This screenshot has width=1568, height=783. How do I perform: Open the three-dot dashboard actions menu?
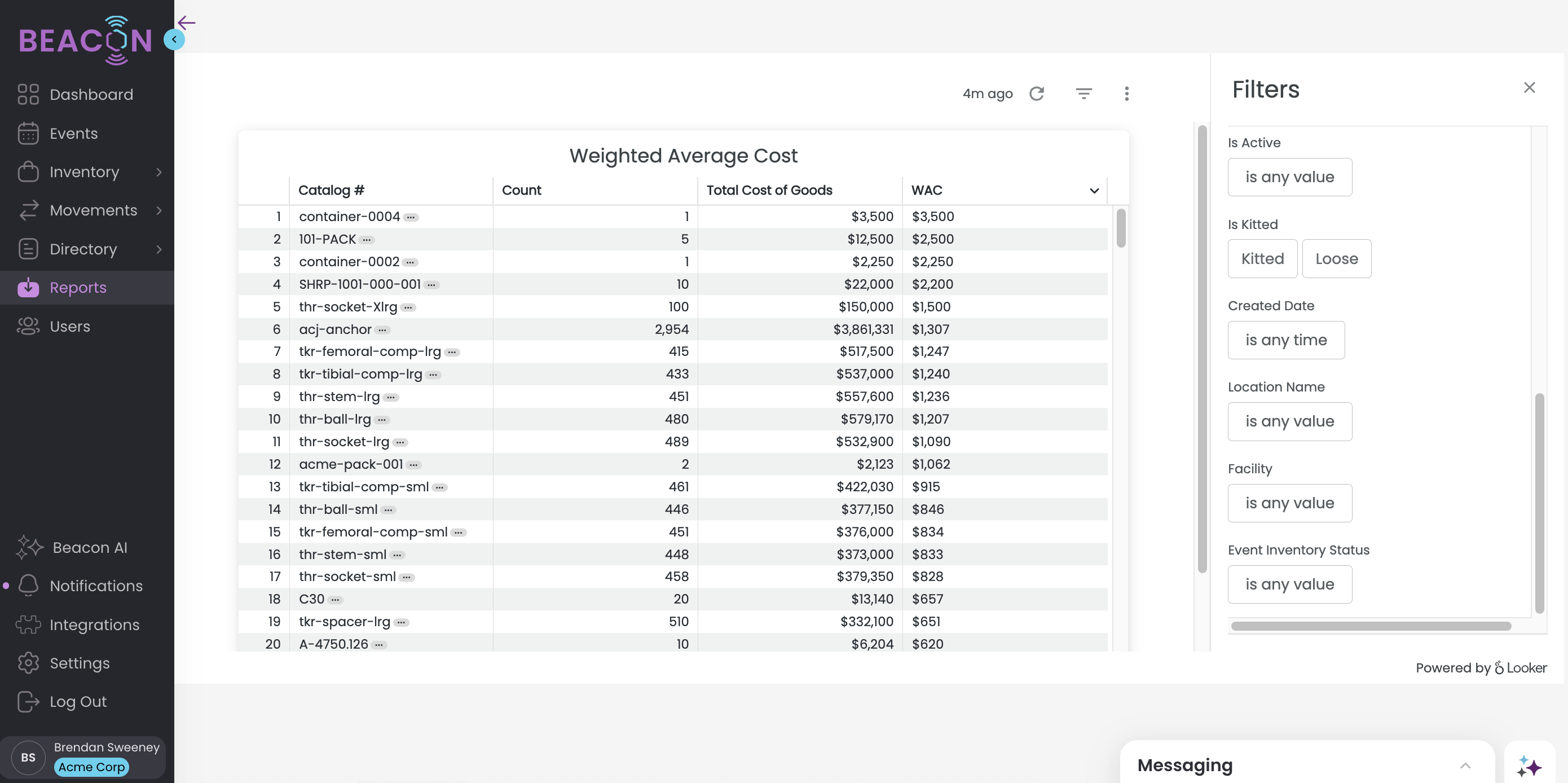[1126, 94]
